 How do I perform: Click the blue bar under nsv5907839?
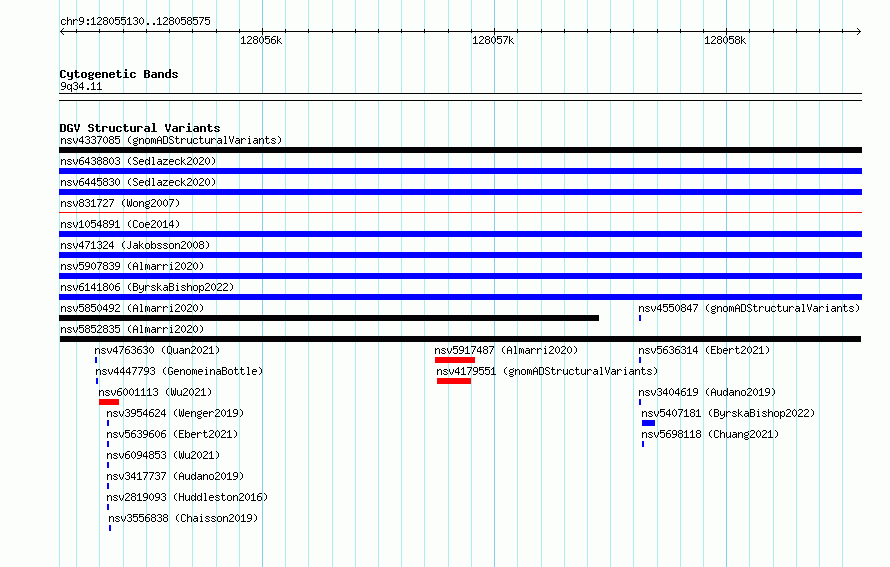[x=460, y=276]
